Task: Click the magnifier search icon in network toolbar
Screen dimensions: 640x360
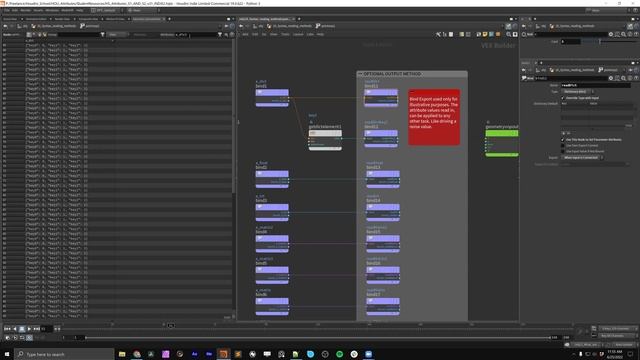Action: click(x=509, y=35)
